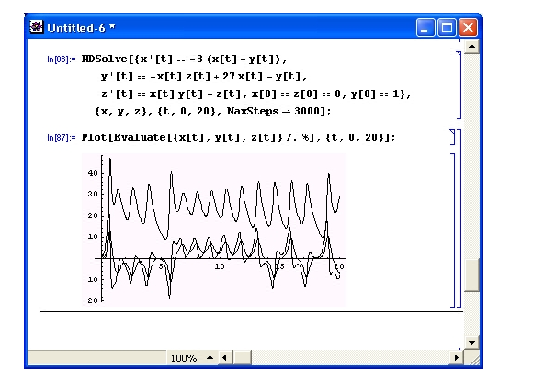The image size is (533, 379).
Task: Maximize the Untitled-6 notebook window
Action: click(x=447, y=28)
